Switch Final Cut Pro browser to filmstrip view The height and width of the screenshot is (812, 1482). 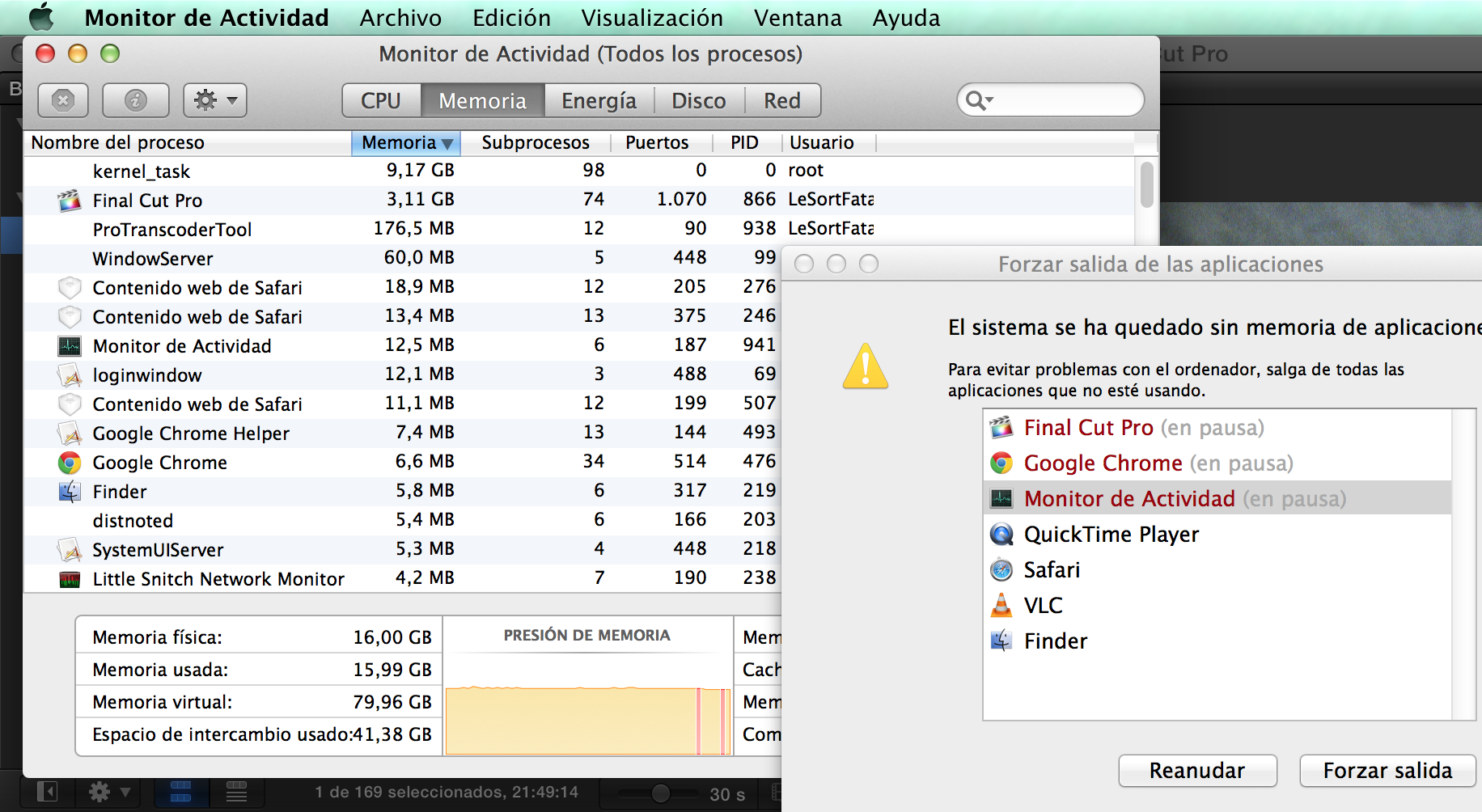pyautogui.click(x=180, y=792)
